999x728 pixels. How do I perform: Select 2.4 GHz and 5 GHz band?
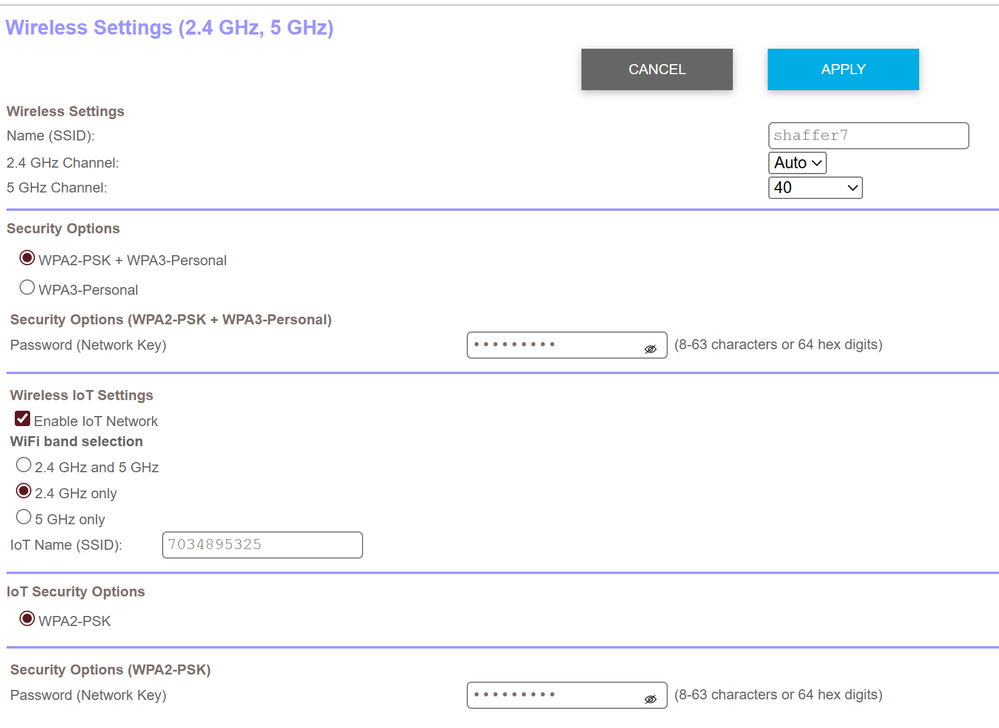24,466
